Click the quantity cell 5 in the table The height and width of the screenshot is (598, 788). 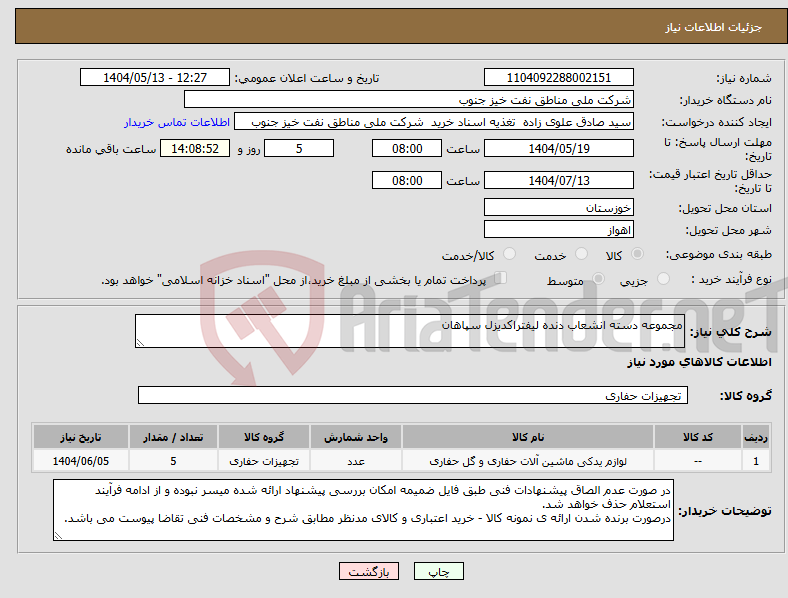(x=173, y=461)
